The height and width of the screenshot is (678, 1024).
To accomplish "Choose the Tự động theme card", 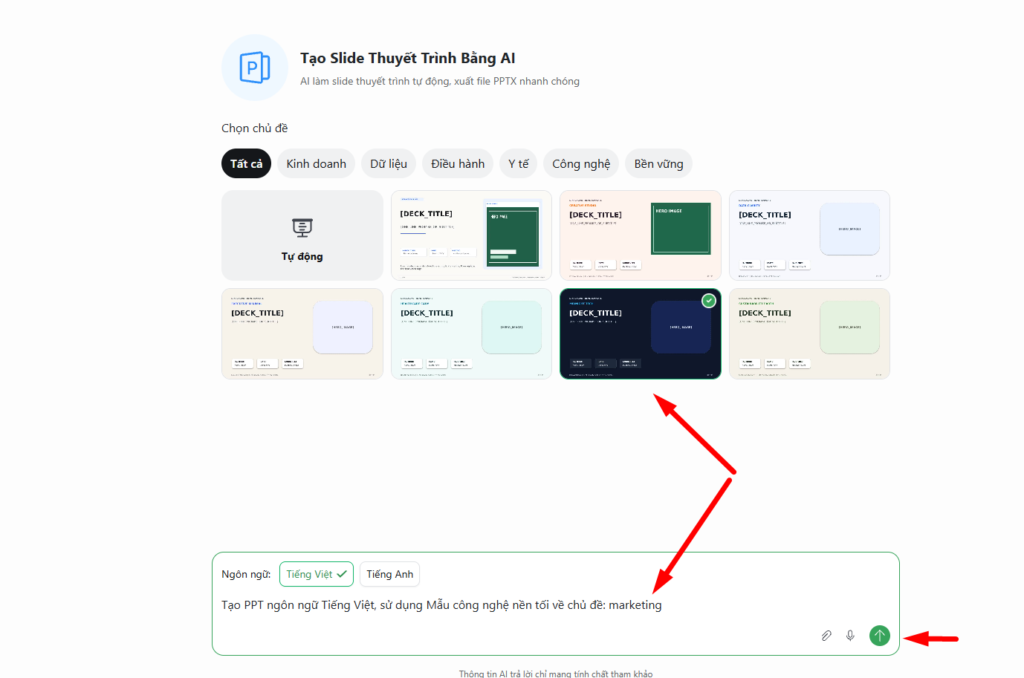I will (302, 235).
